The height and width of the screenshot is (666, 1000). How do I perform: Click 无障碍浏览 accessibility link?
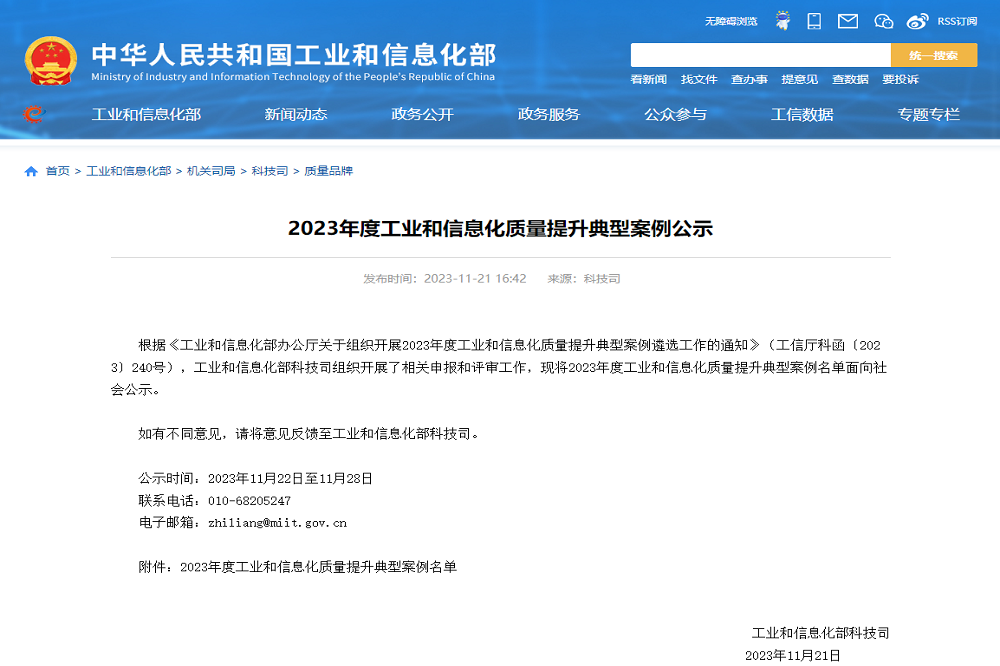coord(731,21)
